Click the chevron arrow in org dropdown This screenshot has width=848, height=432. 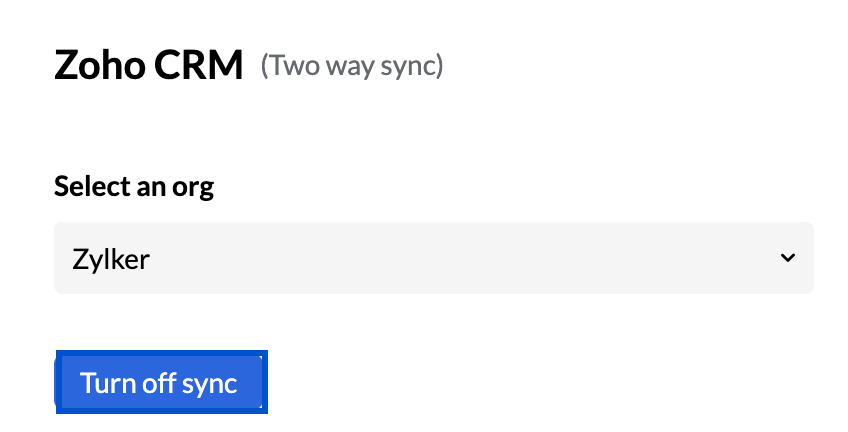tap(788, 258)
